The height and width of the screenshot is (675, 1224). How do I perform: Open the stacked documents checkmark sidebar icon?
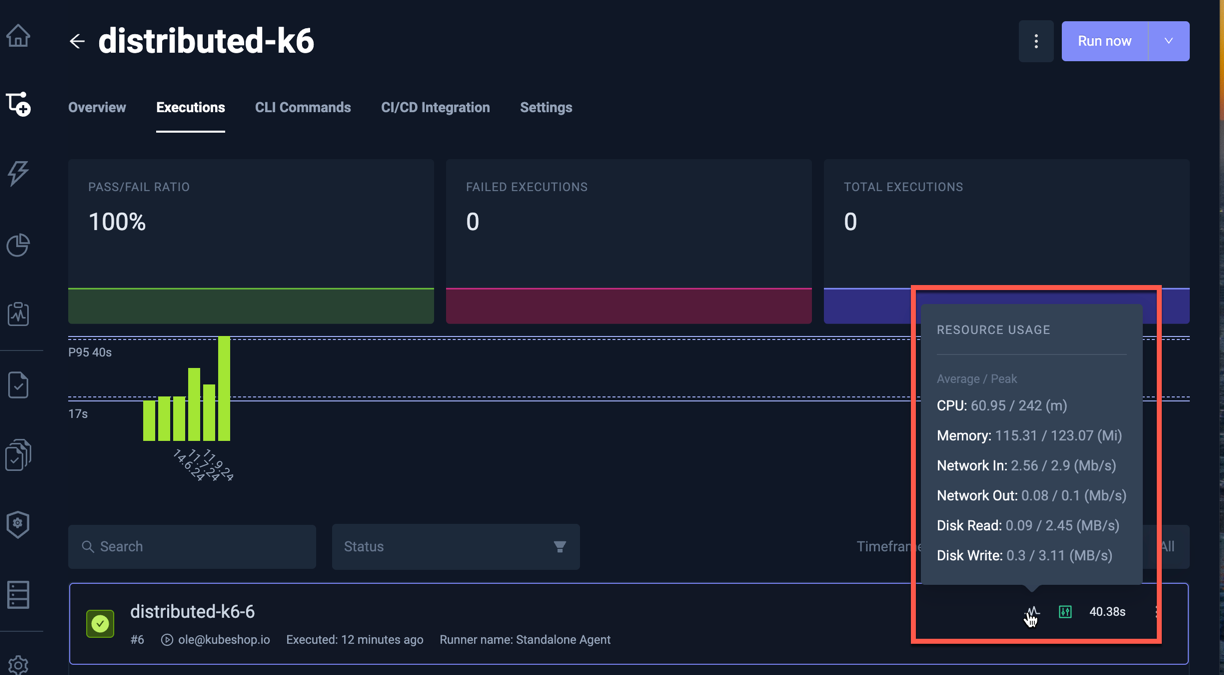point(18,455)
